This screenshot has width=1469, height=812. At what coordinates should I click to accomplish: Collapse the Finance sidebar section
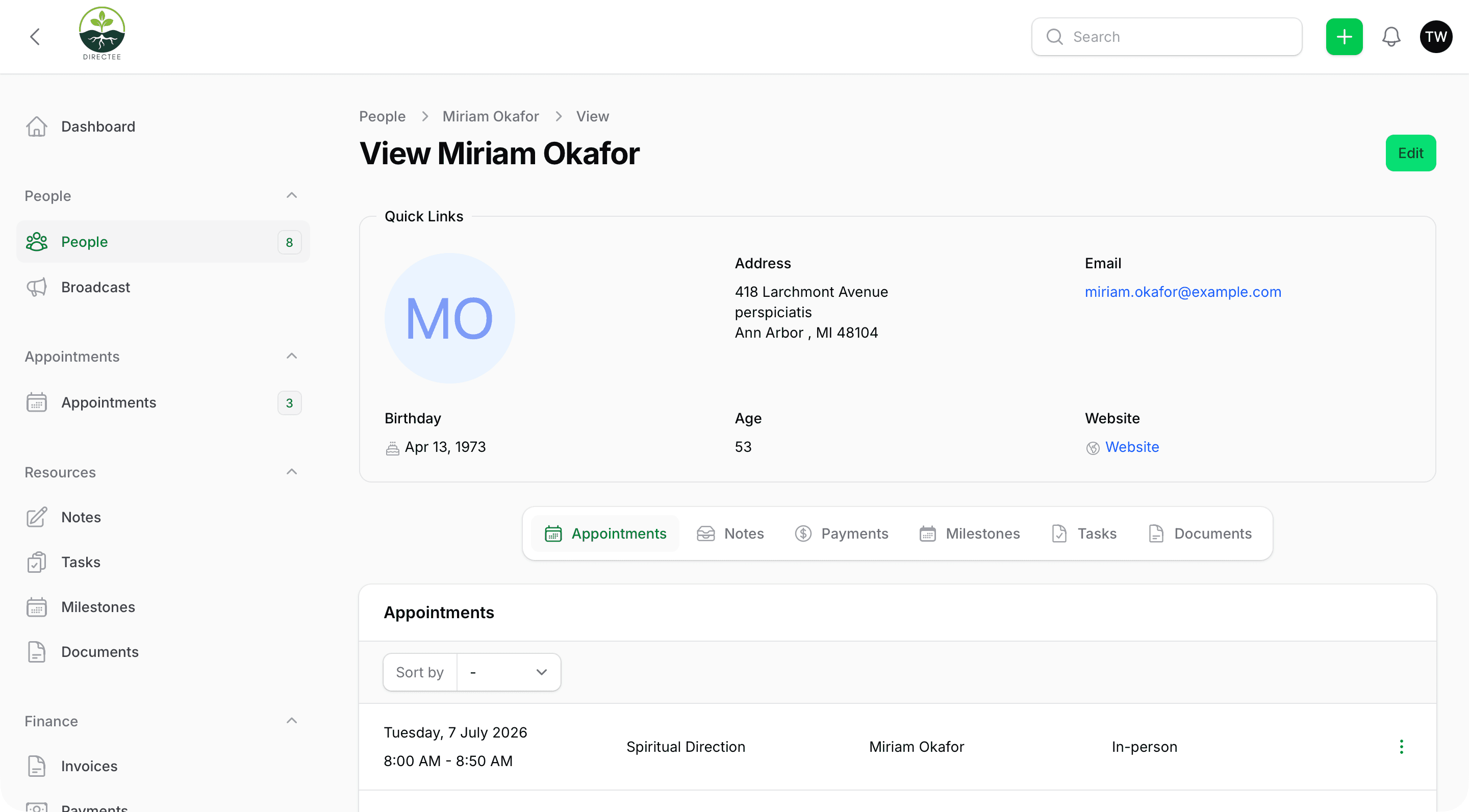click(x=291, y=721)
